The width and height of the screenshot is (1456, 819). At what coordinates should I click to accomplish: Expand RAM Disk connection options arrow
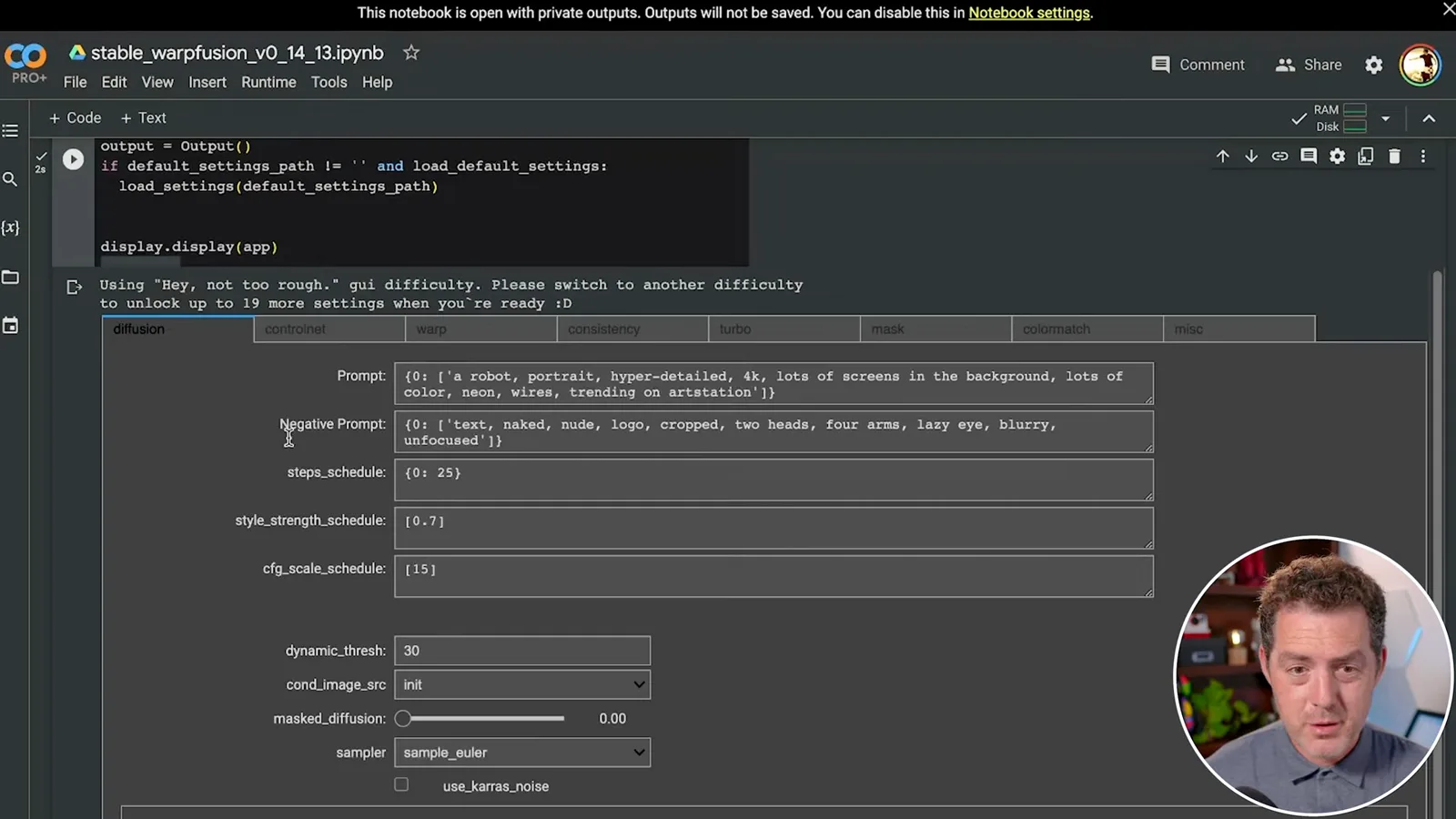(1386, 118)
